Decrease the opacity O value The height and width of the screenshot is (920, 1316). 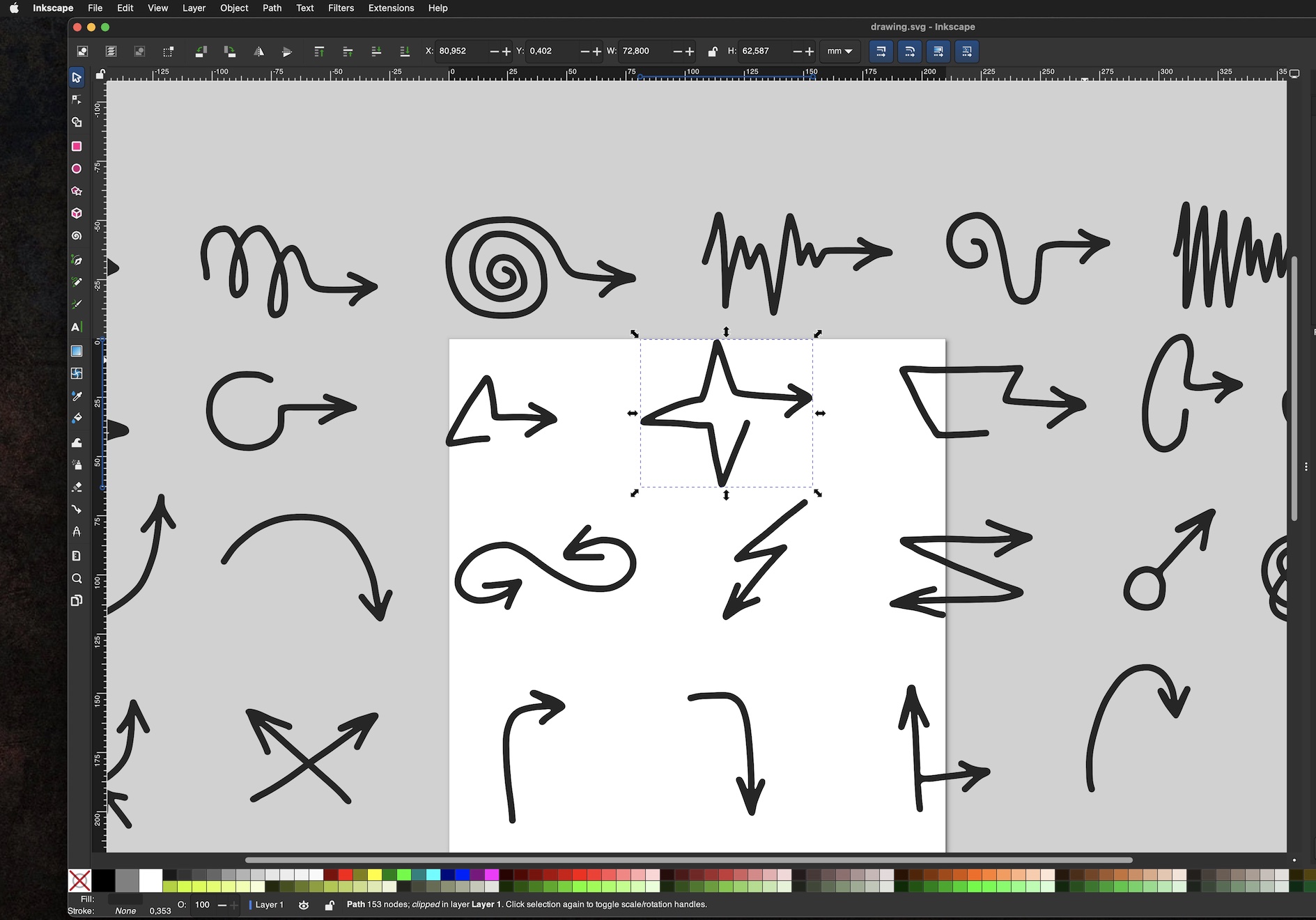(x=222, y=905)
